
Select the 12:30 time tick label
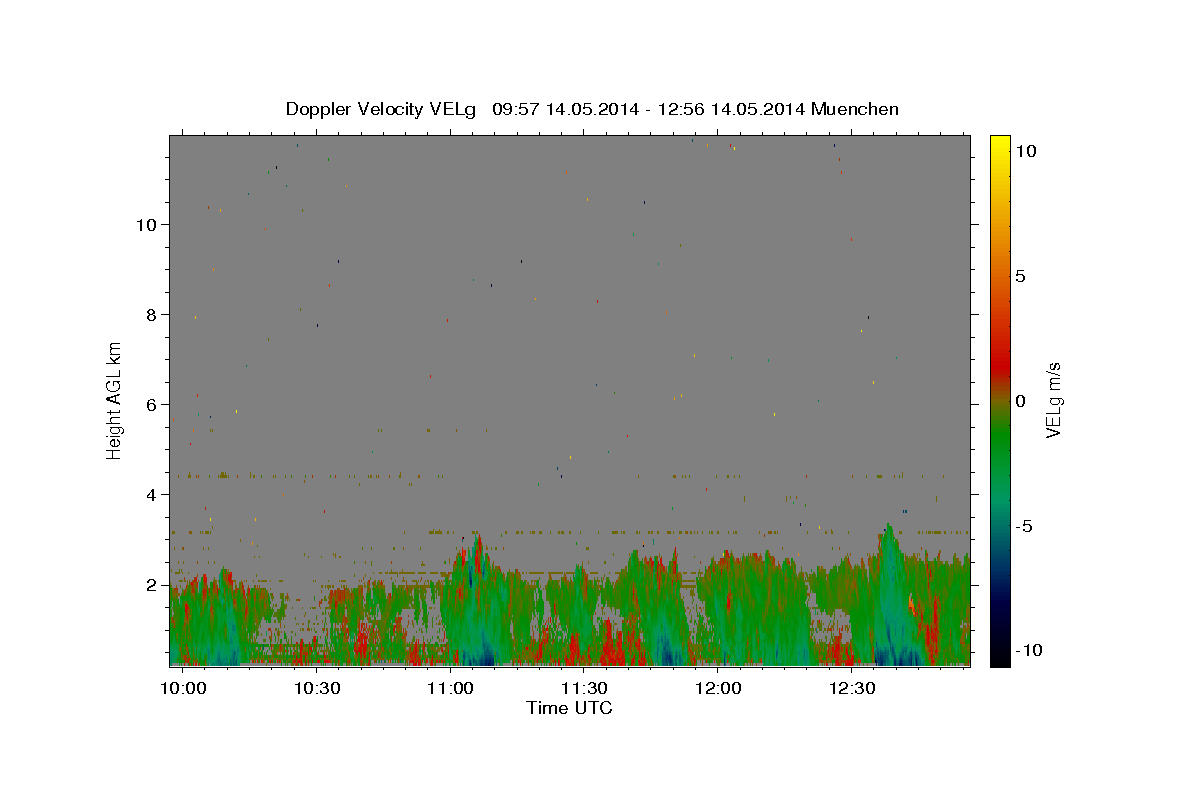coord(852,688)
